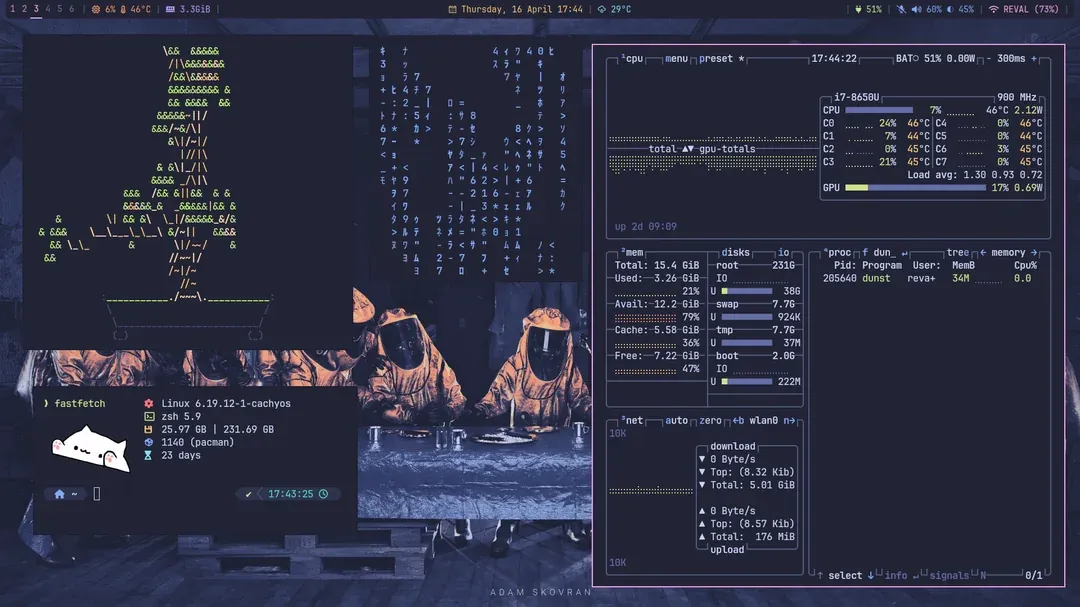Click the hourglass icon beside 23 days
The height and width of the screenshot is (607, 1080).
click(148, 455)
